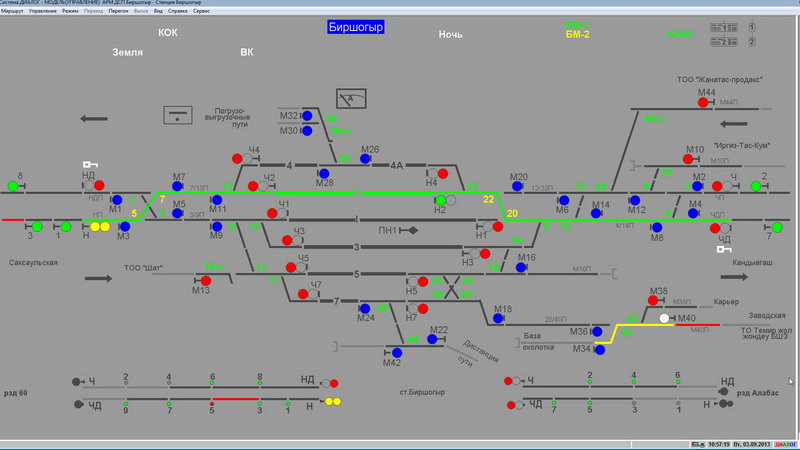
Task: Select blue shunting signal М7
Action: pyautogui.click(x=177, y=186)
